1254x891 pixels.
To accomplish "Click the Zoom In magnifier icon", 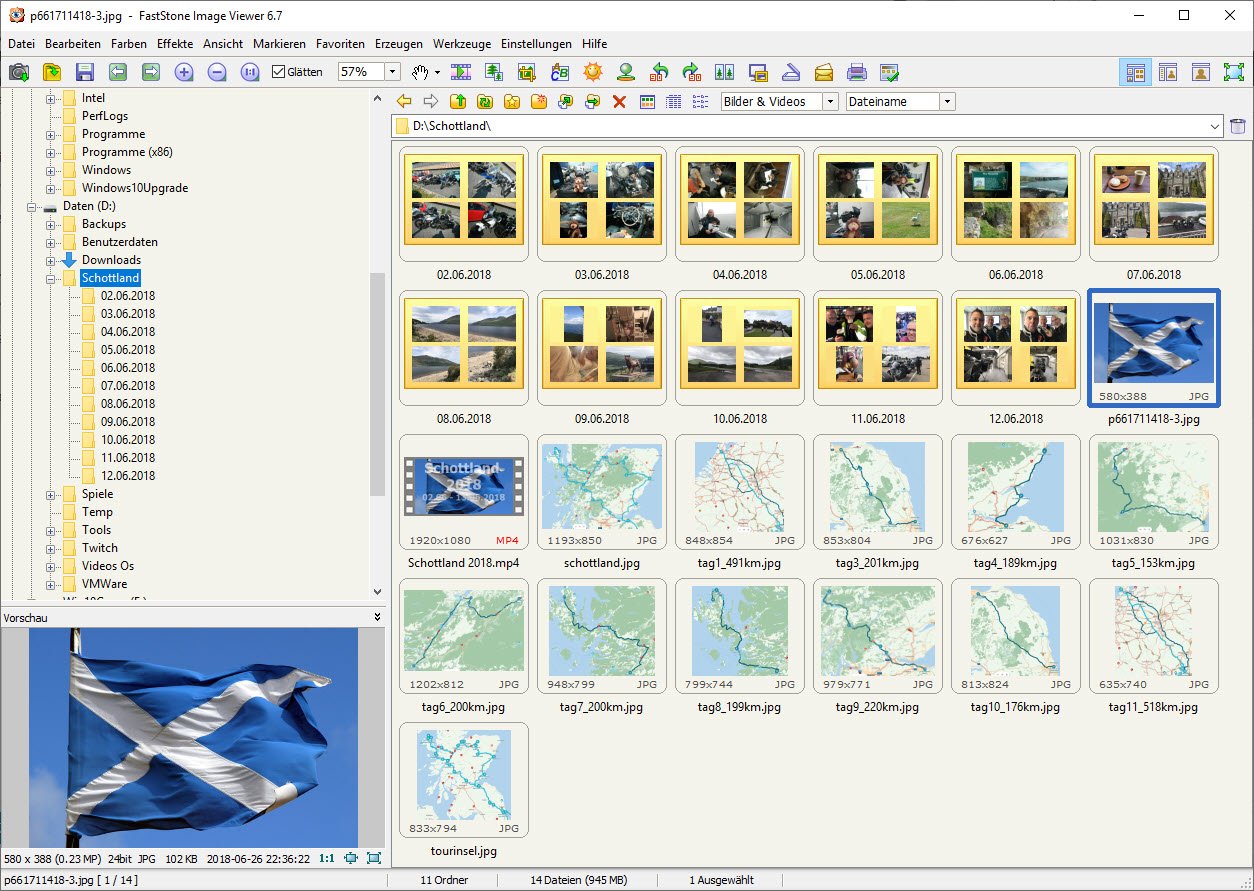I will click(x=184, y=72).
